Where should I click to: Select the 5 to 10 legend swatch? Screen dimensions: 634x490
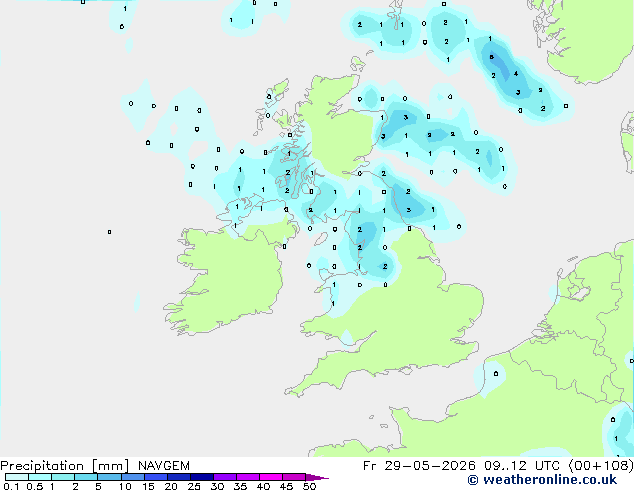click(x=110, y=477)
